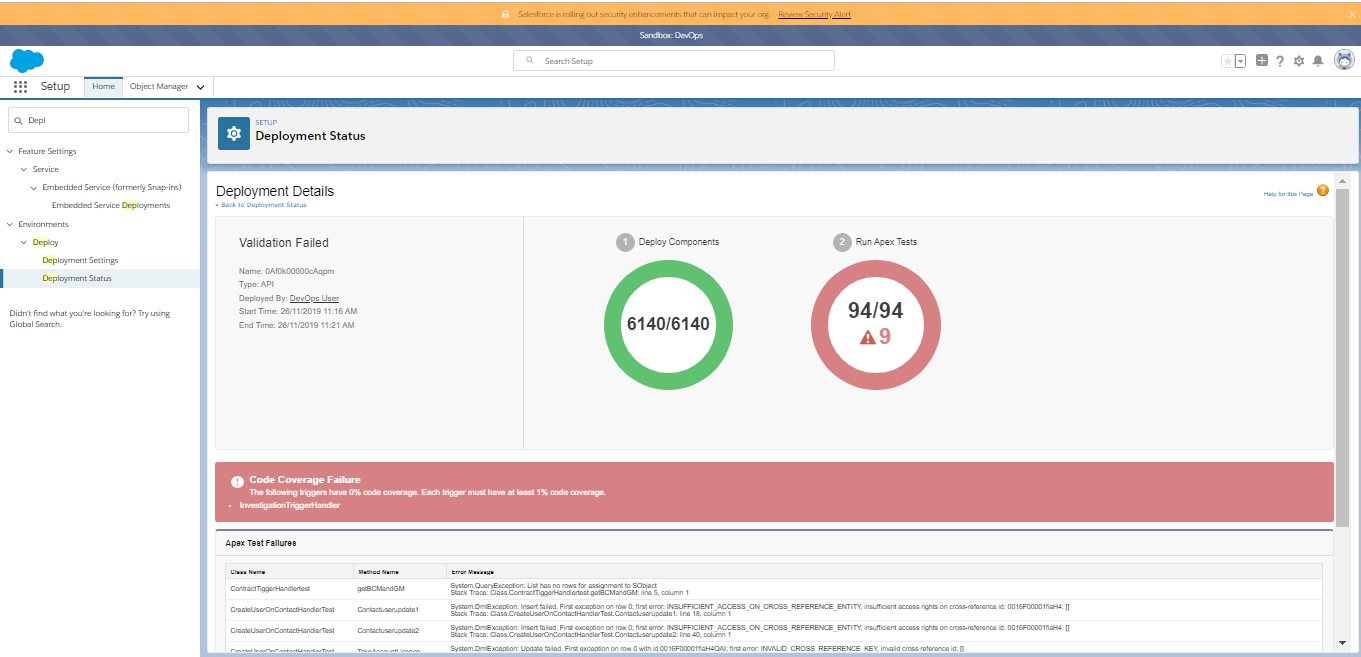Open the Global Actions plus icon
Viewport: 1361px width, 657px height.
[1262, 61]
